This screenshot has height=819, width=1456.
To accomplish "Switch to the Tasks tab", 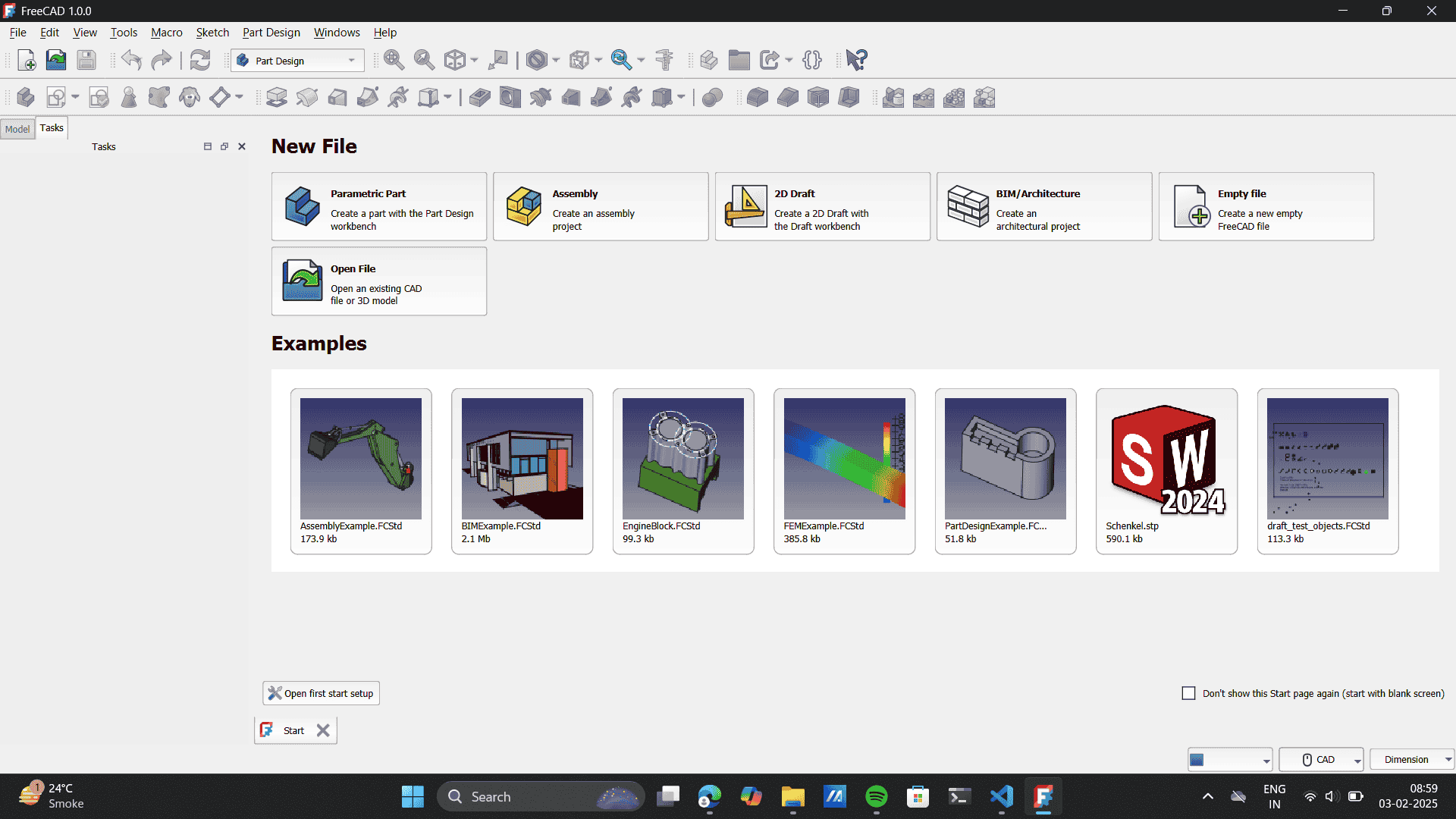I will 51,127.
